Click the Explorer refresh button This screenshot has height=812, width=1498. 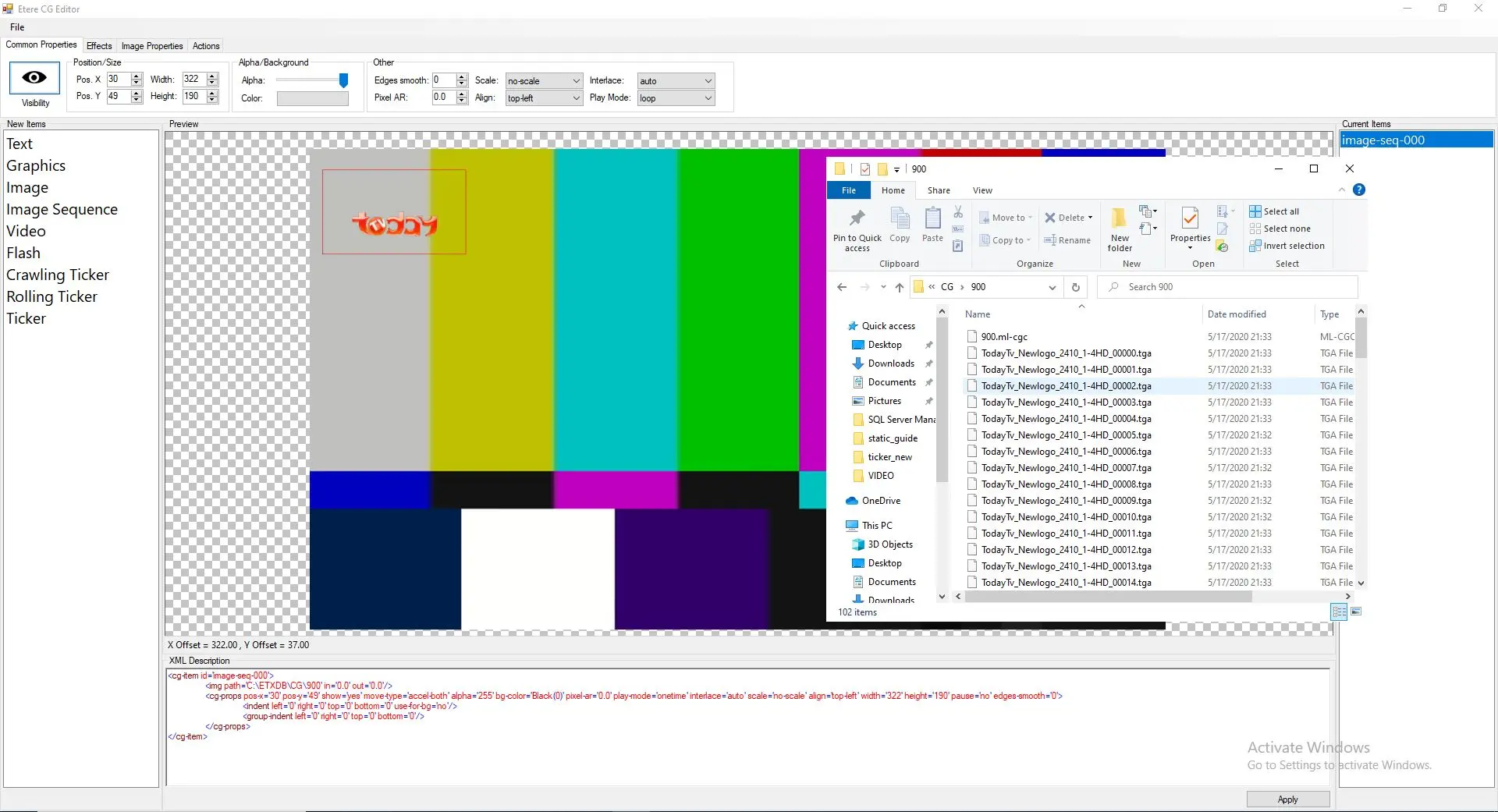tap(1076, 287)
